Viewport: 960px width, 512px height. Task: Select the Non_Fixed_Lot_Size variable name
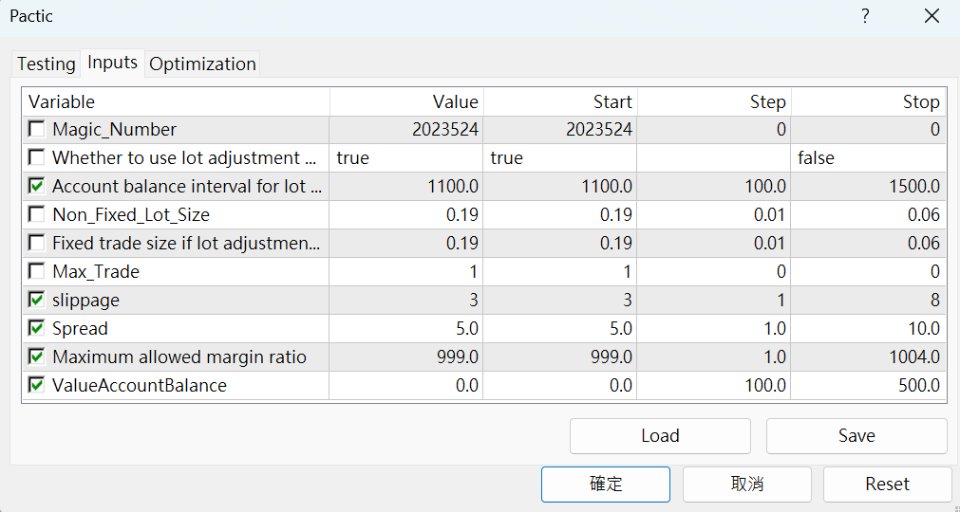(131, 215)
